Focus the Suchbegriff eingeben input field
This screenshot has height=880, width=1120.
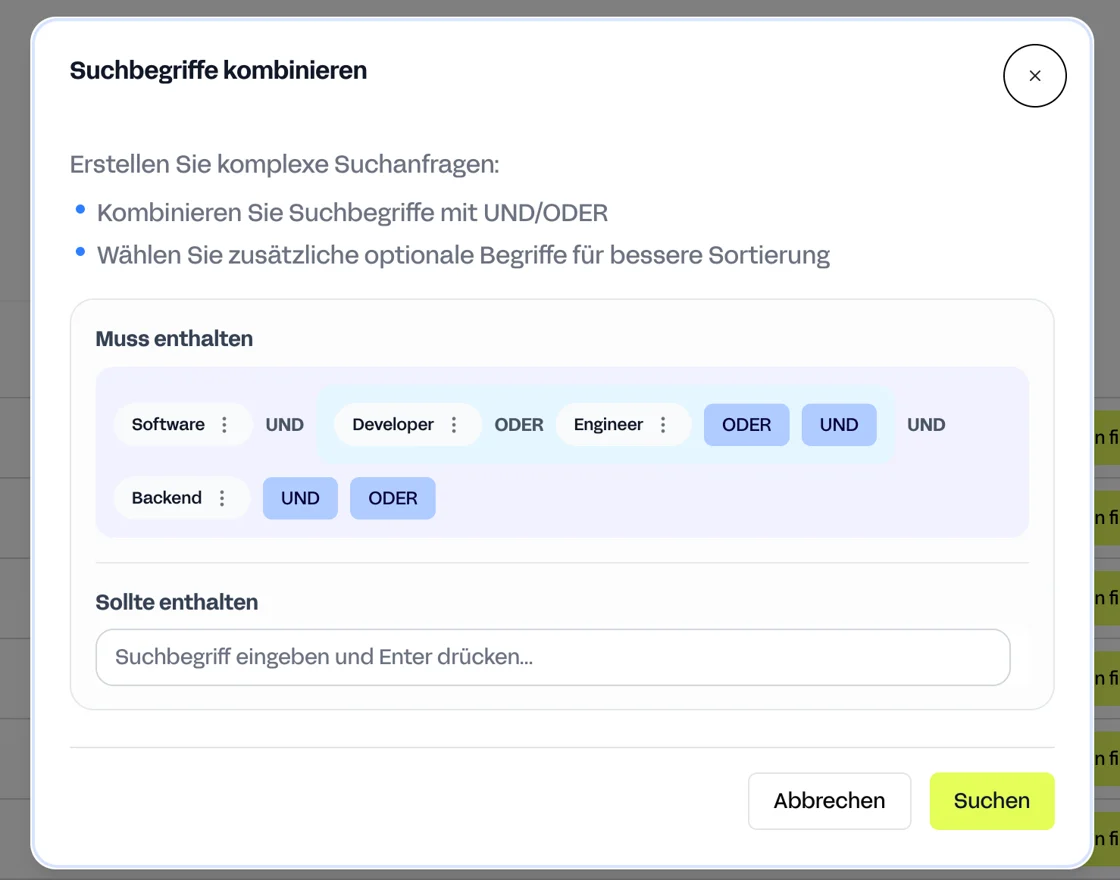tap(553, 657)
